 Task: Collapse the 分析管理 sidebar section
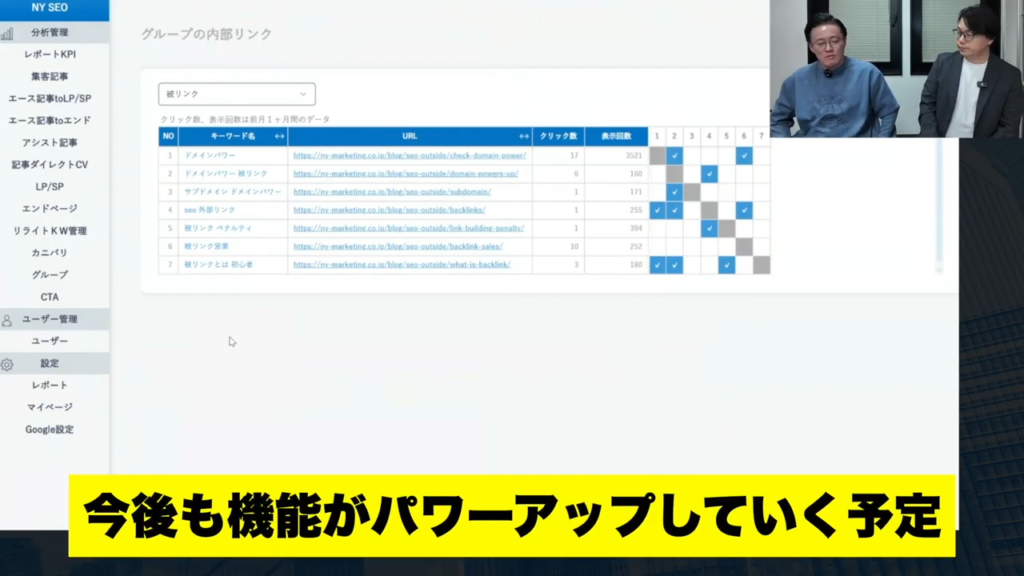tap(50, 33)
